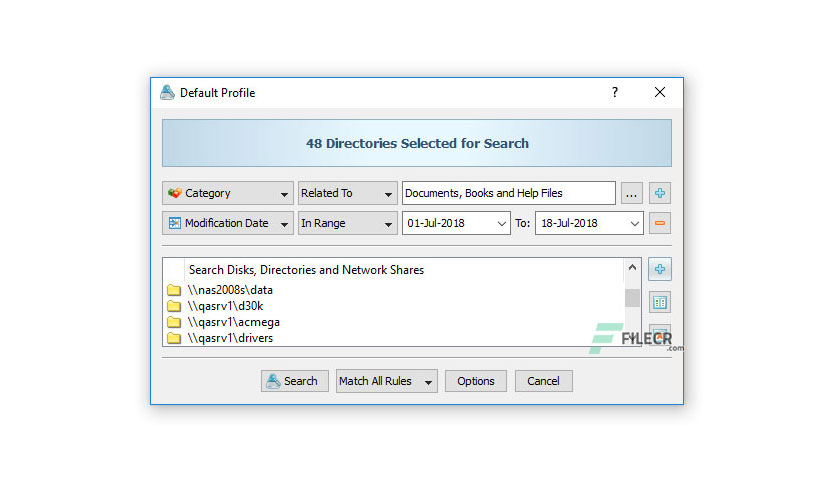This screenshot has height=484, width=836.
Task: Remove the Modification Date rule with minus icon
Action: [660, 223]
